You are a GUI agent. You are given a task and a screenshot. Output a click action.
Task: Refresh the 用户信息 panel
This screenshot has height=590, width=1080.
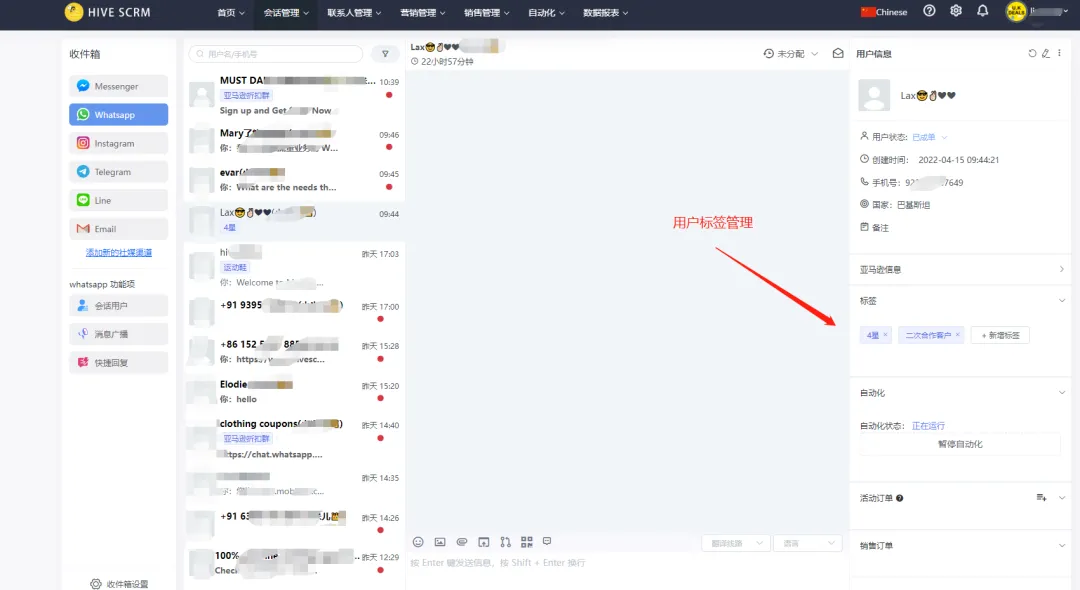pyautogui.click(x=1032, y=53)
